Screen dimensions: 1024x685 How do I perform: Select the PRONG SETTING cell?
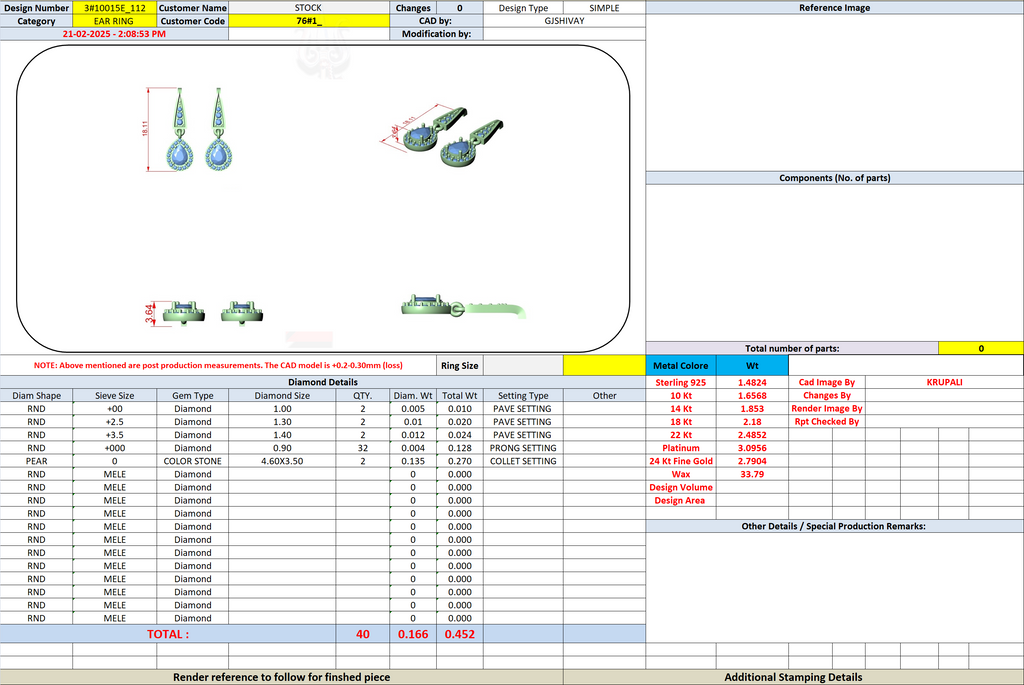[x=523, y=448]
